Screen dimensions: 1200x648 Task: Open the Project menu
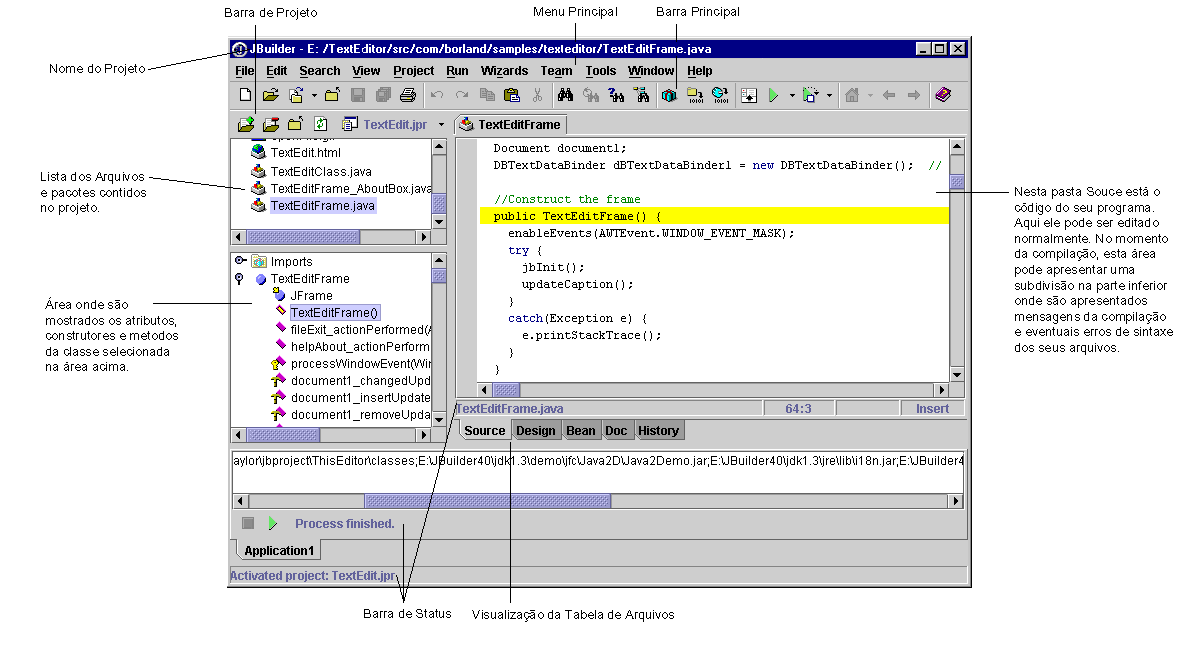[413, 71]
